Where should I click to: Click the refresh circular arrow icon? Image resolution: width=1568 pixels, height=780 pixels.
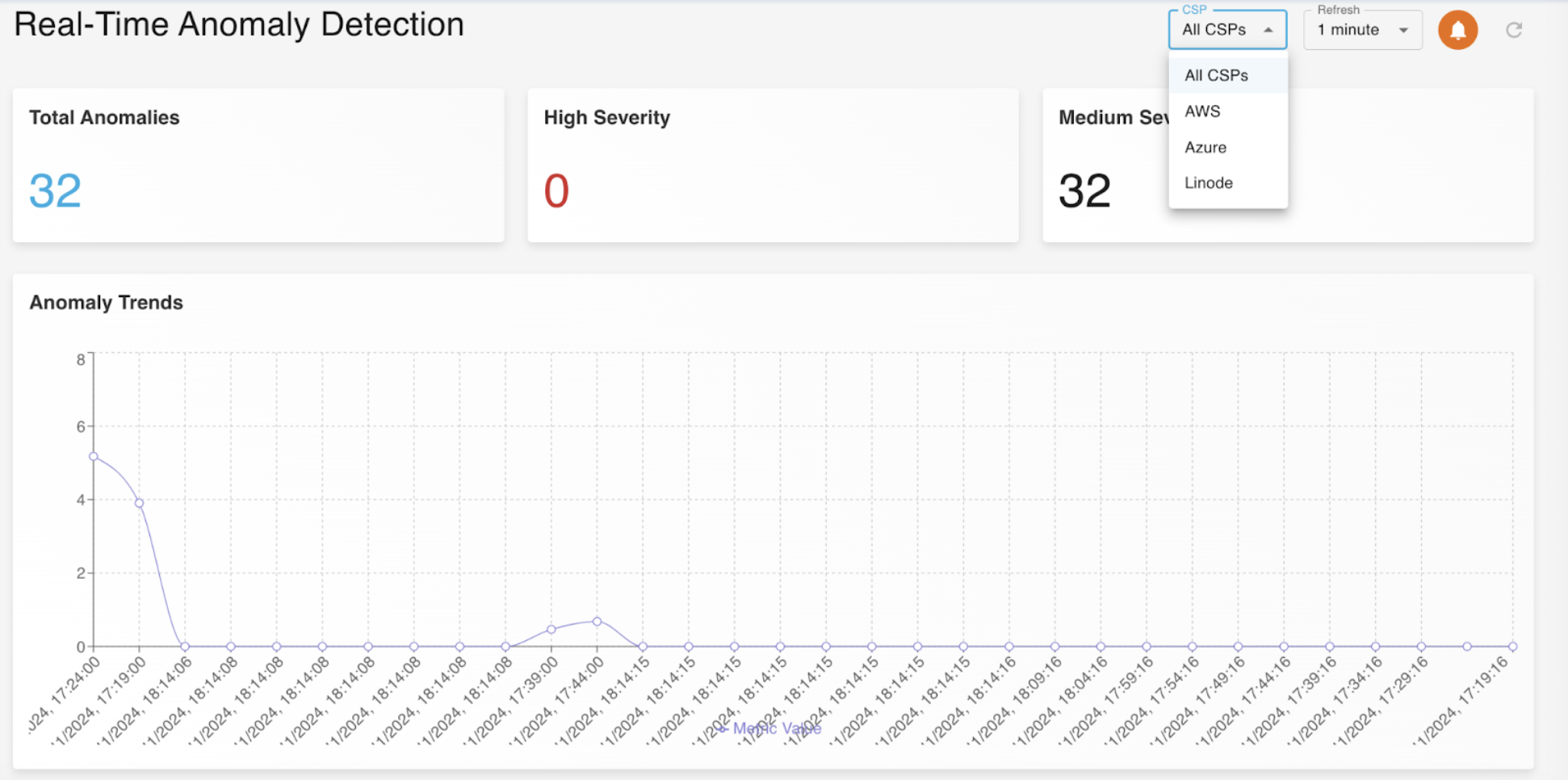[1514, 31]
